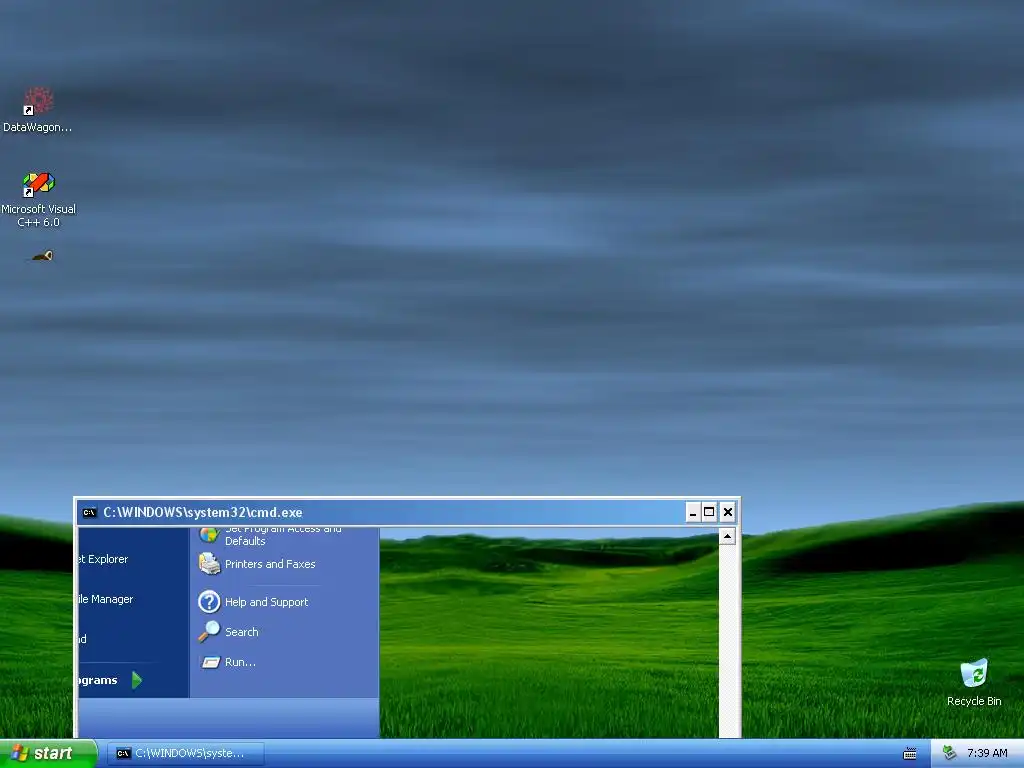Open Set Program Access and Defaults
The height and width of the screenshot is (768, 1024).
270,536
